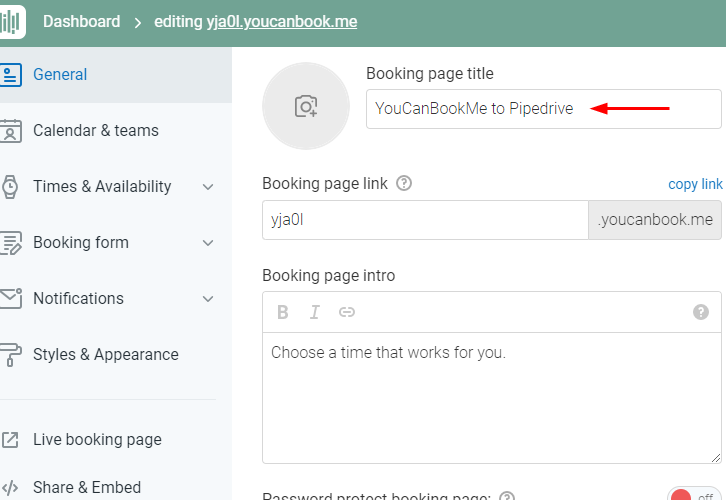Image resolution: width=726 pixels, height=500 pixels.
Task: Focus the Booking page link subdomain field
Action: (x=425, y=220)
